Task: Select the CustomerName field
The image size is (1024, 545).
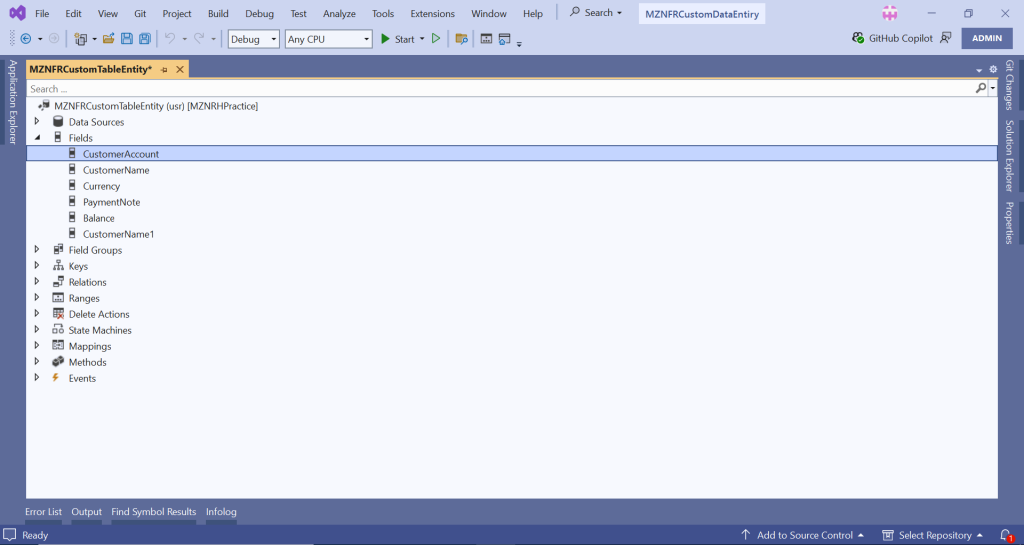Action: [116, 170]
